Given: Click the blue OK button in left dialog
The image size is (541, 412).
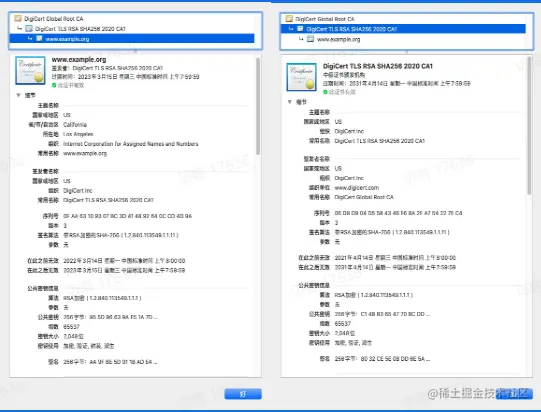Looking at the screenshot, I should pos(243,394).
